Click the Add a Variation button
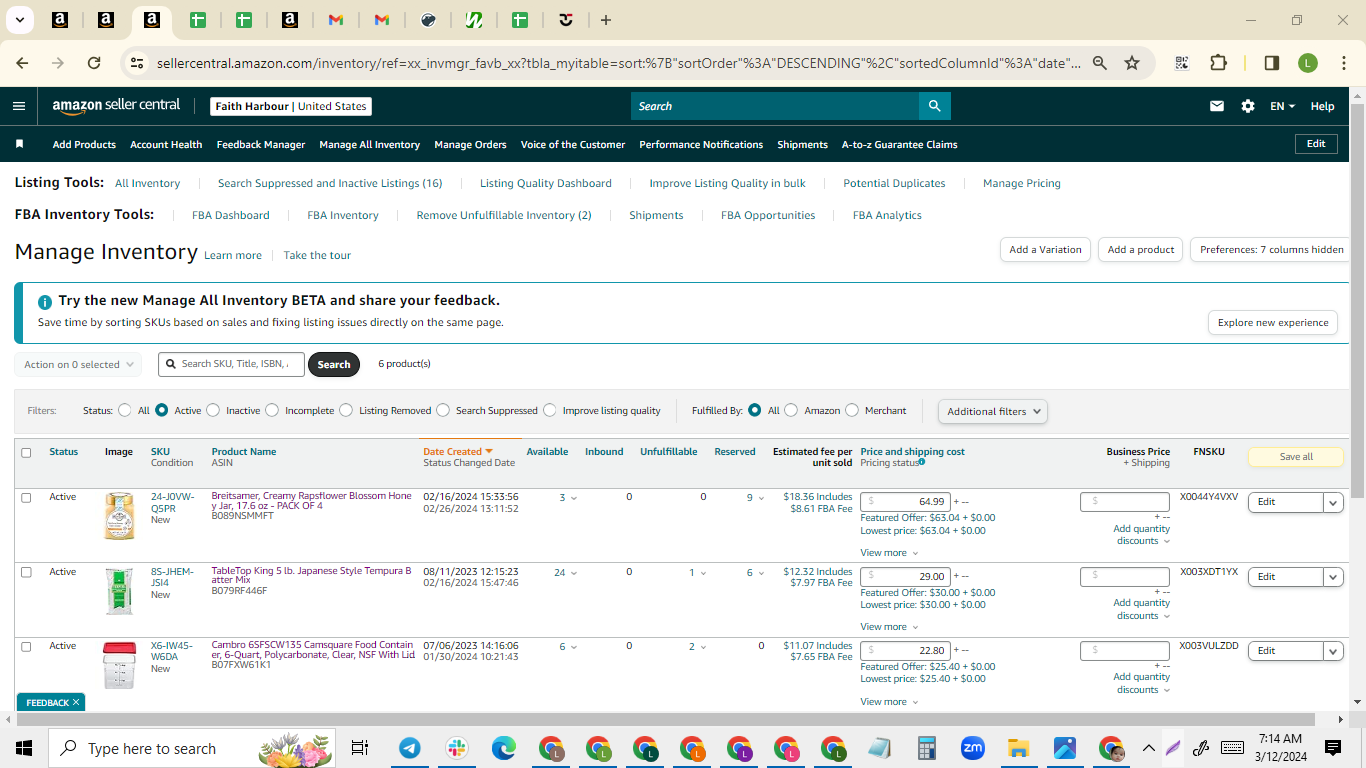 tap(1045, 250)
